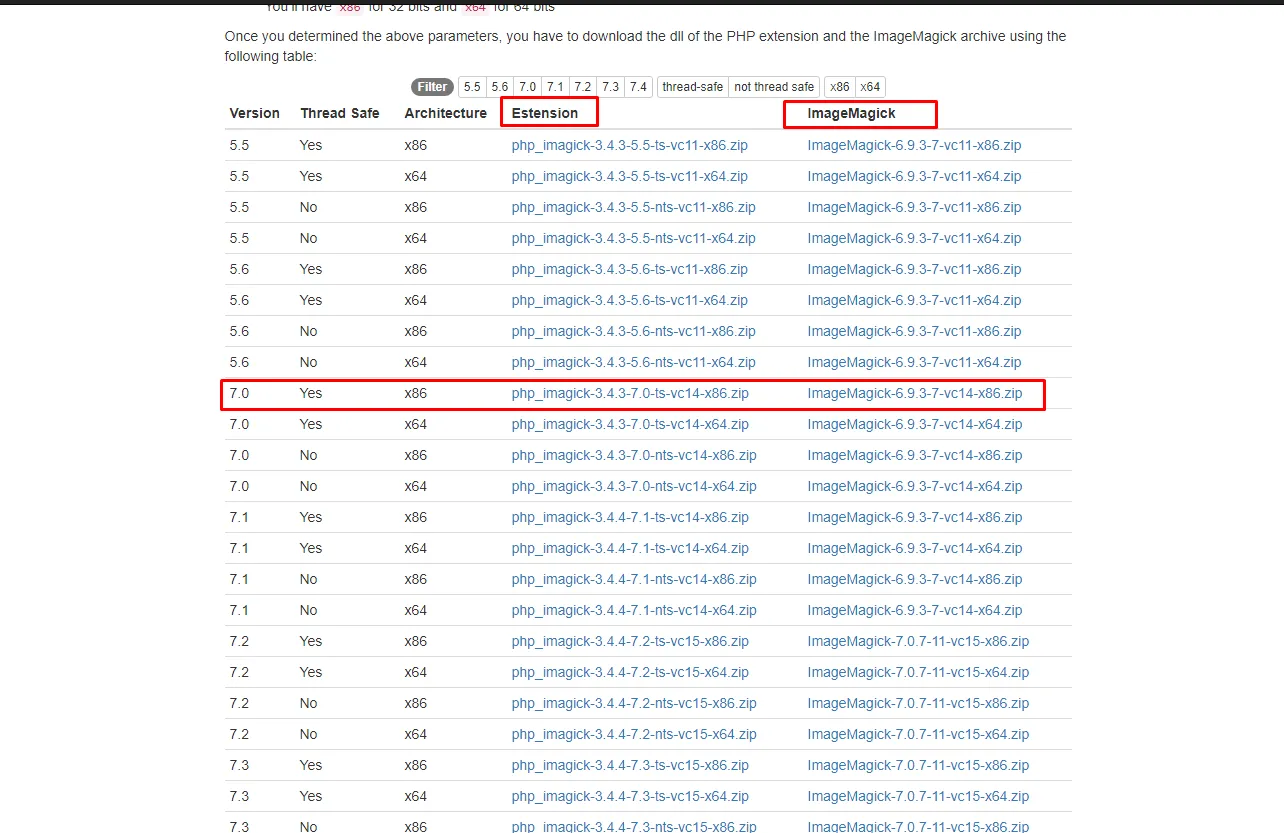Image resolution: width=1284 pixels, height=833 pixels.
Task: Download php_imagick-3.4.3-5.5-nts-vc11-x64.zip
Action: [x=634, y=238]
